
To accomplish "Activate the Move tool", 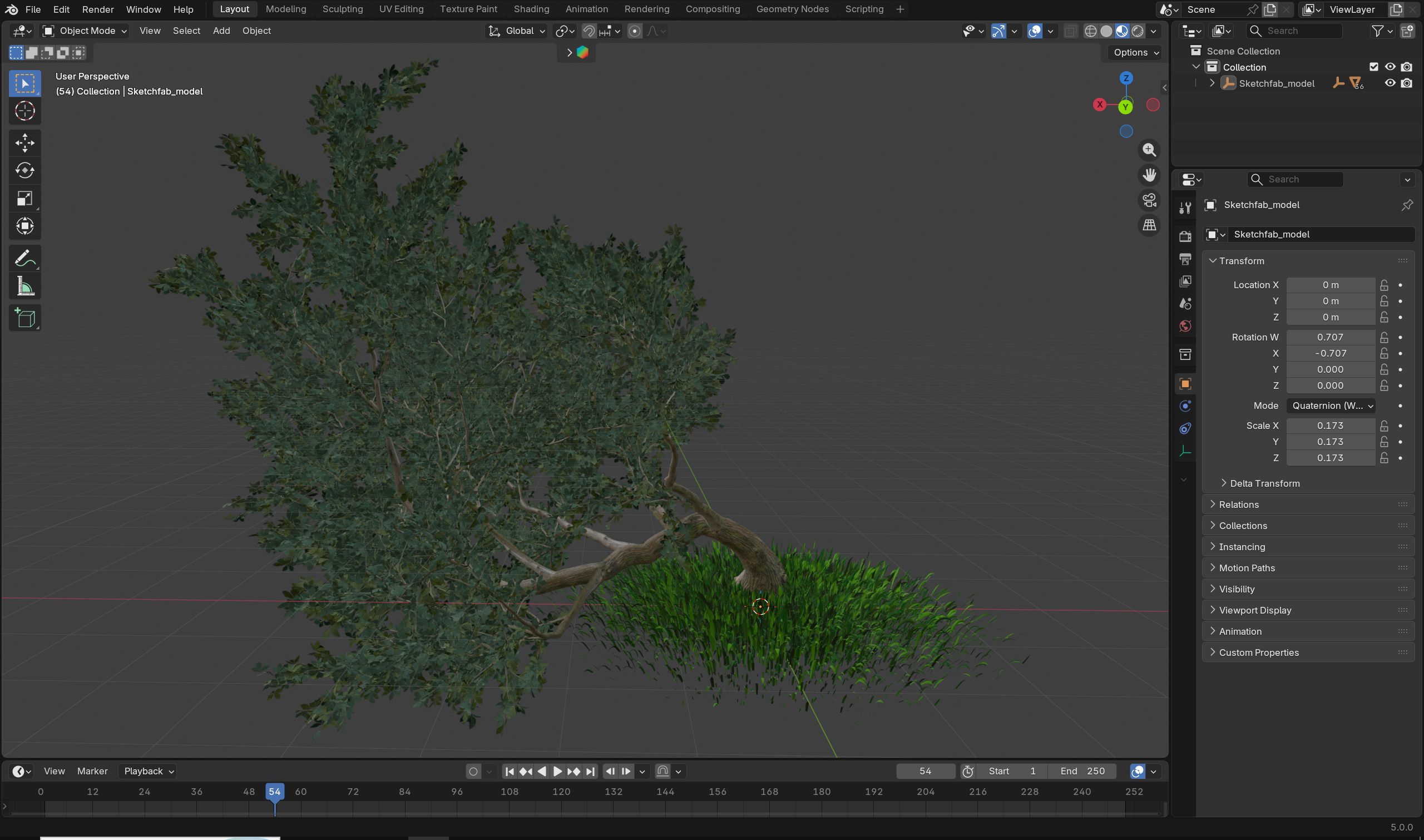I will coord(25,142).
